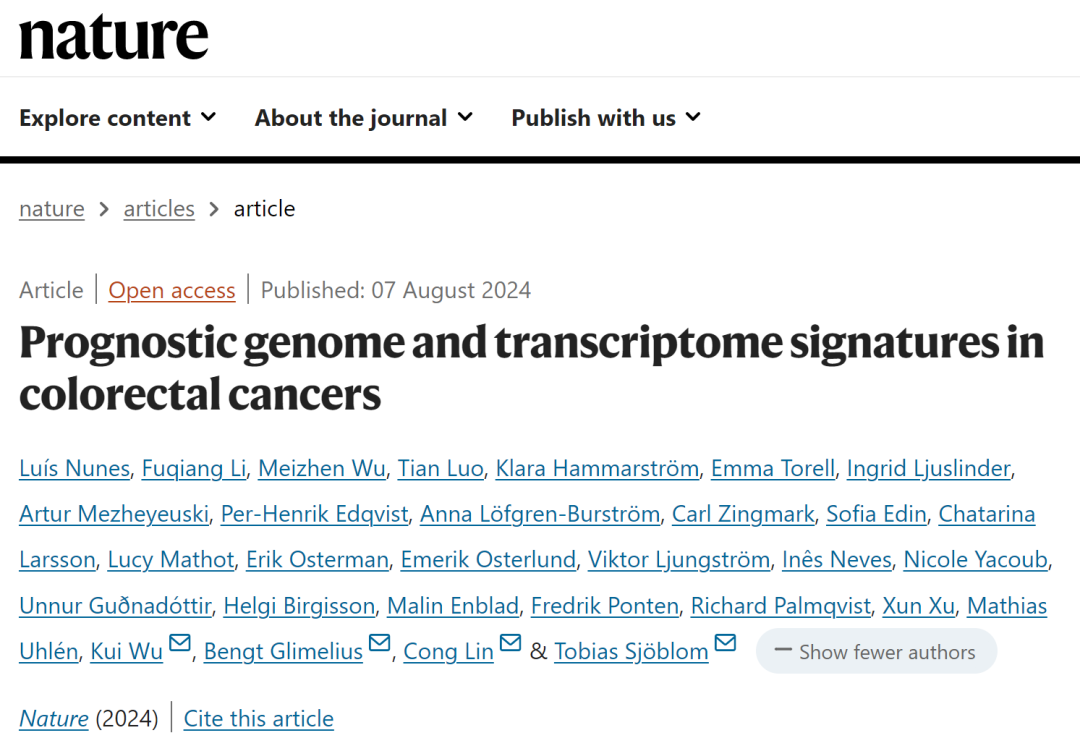Click the italic Nature journal link
The image size is (1080, 746).
[x=54, y=719]
